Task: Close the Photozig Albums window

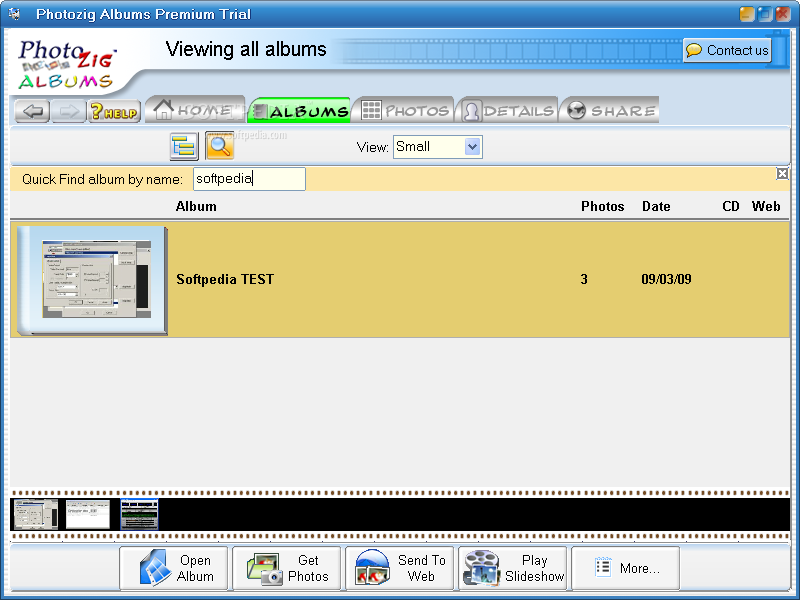Action: (x=783, y=14)
